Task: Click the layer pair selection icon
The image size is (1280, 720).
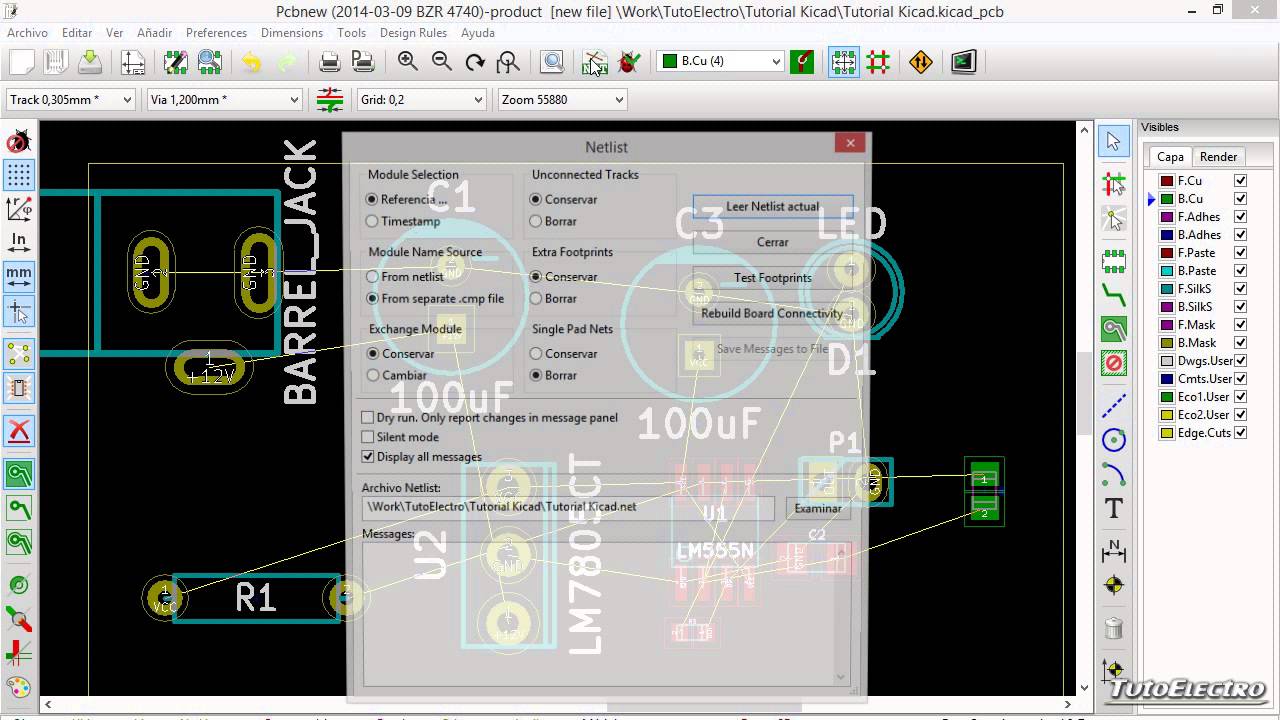Action: point(802,62)
